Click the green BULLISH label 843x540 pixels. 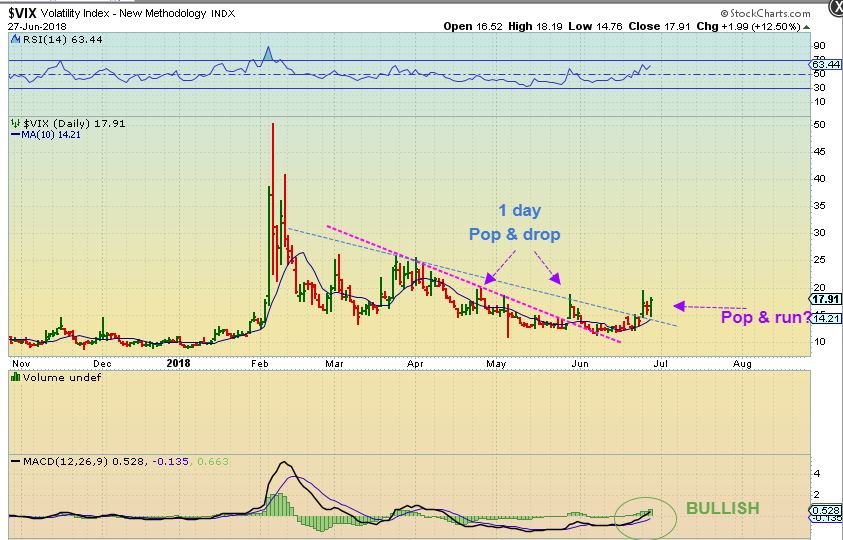tap(722, 509)
